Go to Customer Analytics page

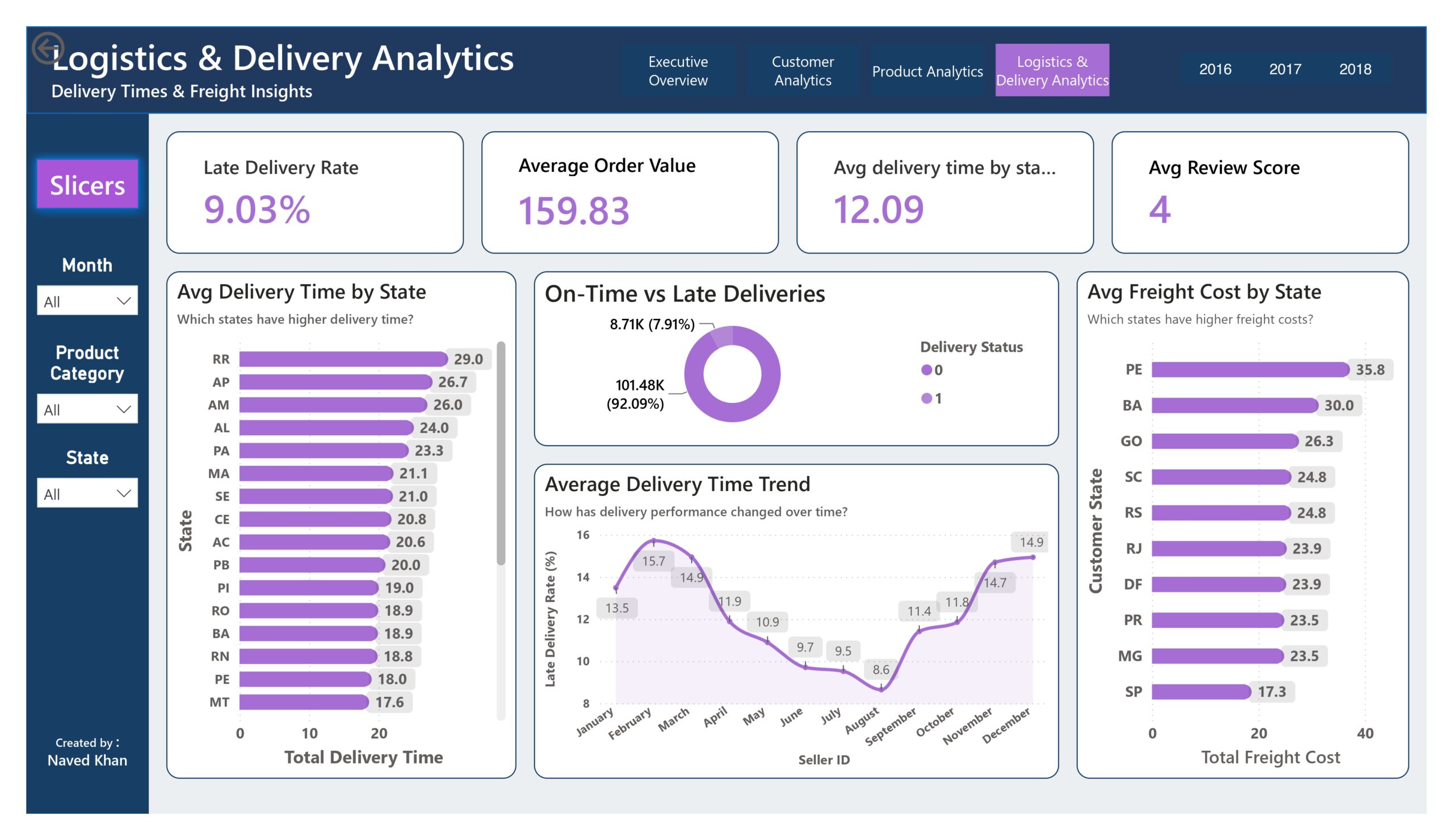click(802, 70)
